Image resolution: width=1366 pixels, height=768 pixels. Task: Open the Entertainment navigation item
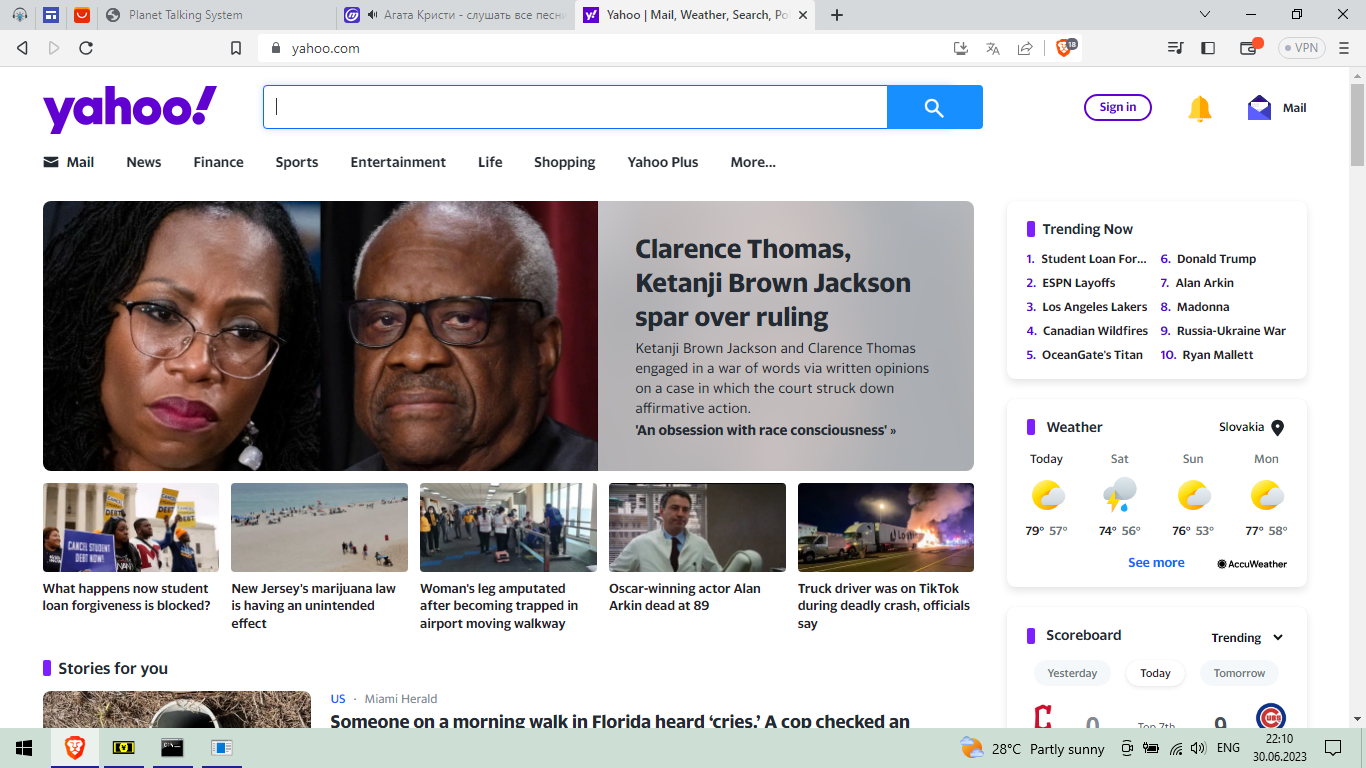pyautogui.click(x=398, y=162)
